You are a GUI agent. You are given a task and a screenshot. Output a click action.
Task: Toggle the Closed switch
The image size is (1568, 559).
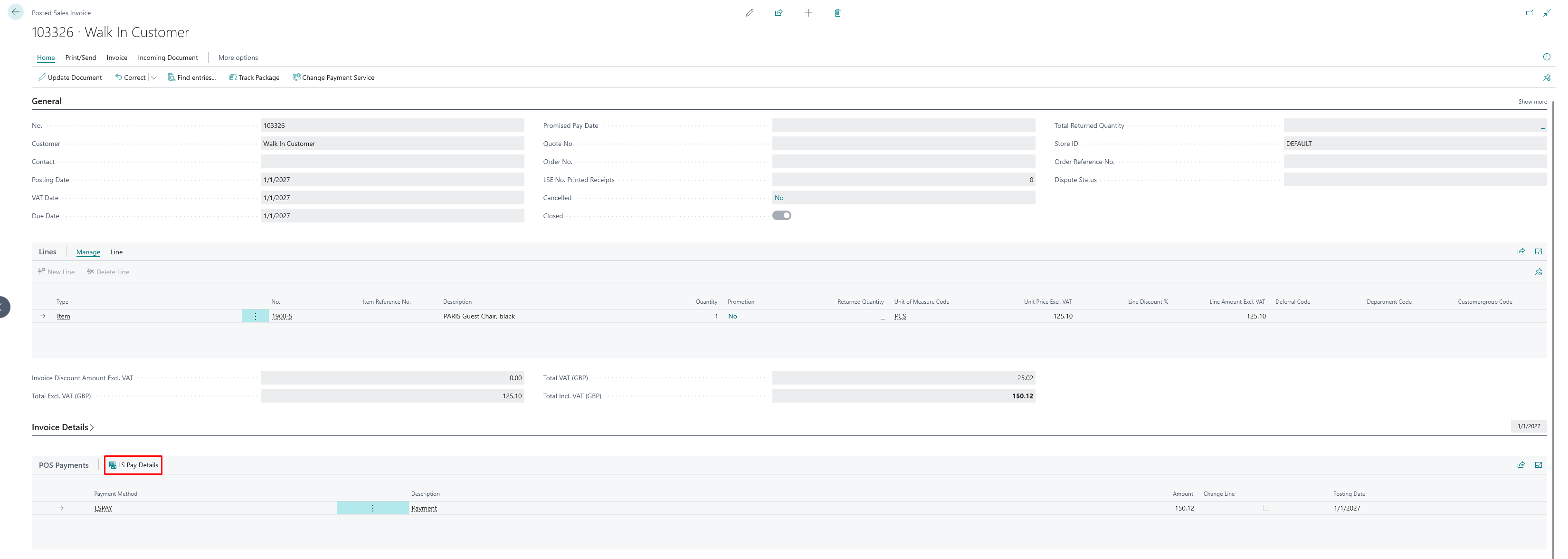pyautogui.click(x=781, y=215)
